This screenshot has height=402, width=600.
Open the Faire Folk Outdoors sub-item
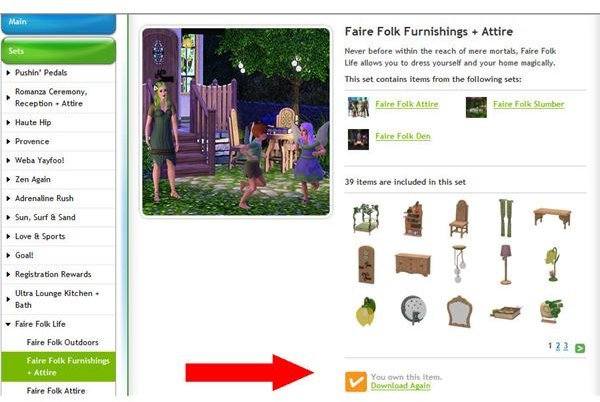[62, 342]
